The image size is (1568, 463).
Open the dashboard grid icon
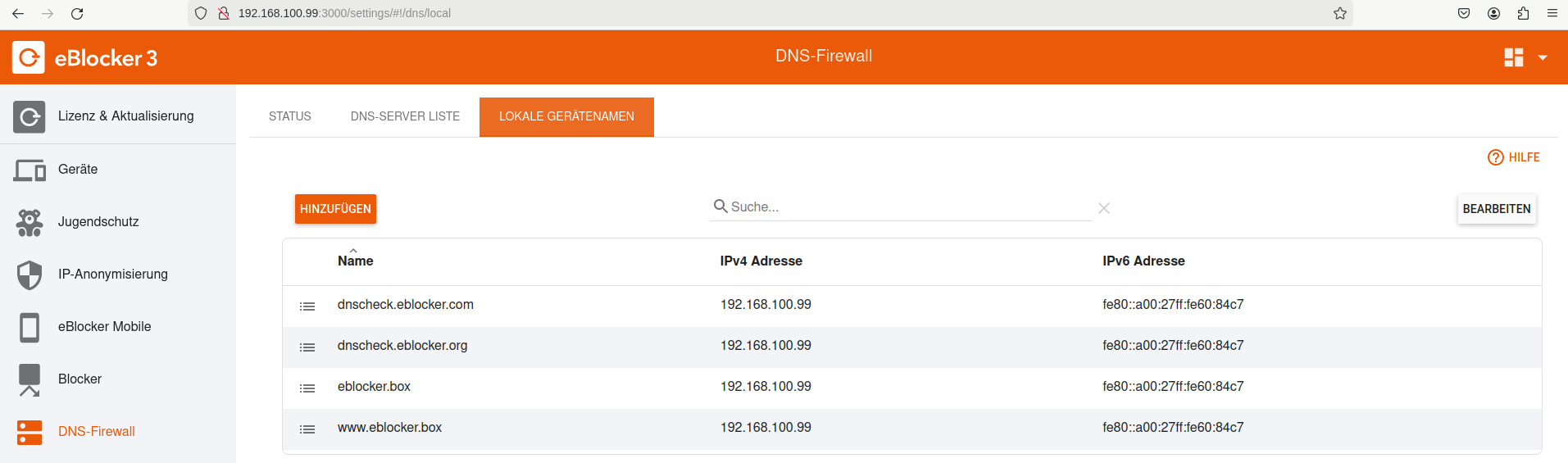(1514, 57)
